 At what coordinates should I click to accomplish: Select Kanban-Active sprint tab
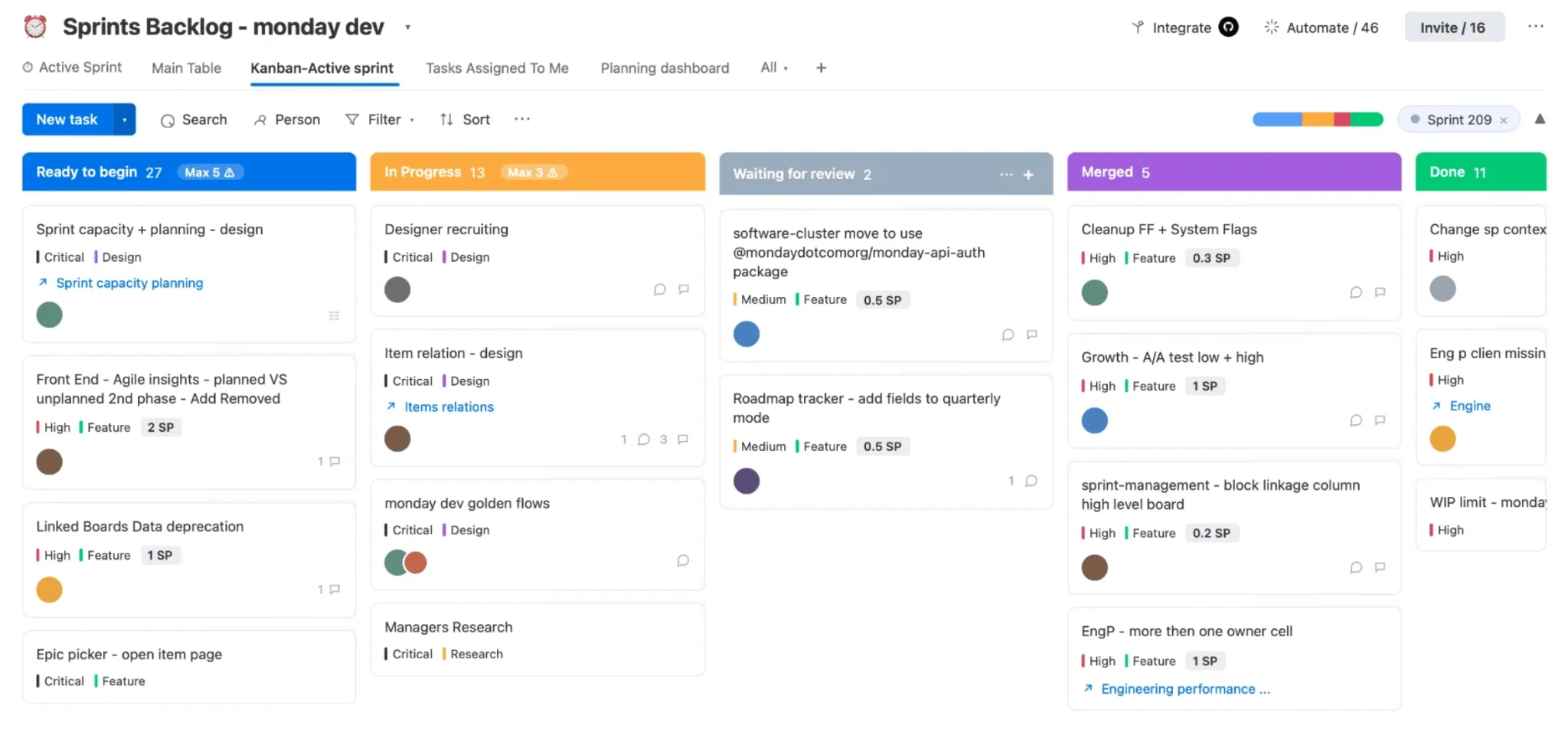[x=322, y=67]
